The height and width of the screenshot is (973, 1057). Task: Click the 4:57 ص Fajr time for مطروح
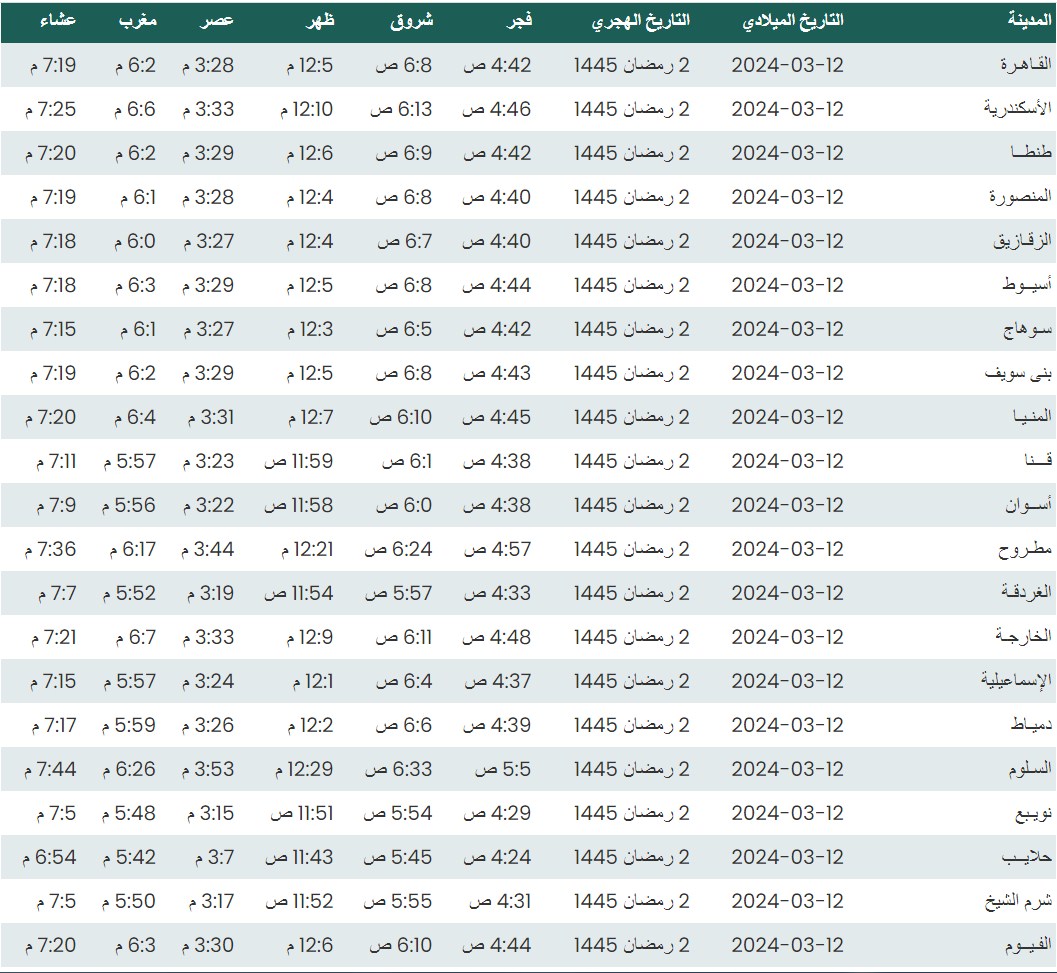coord(497,549)
